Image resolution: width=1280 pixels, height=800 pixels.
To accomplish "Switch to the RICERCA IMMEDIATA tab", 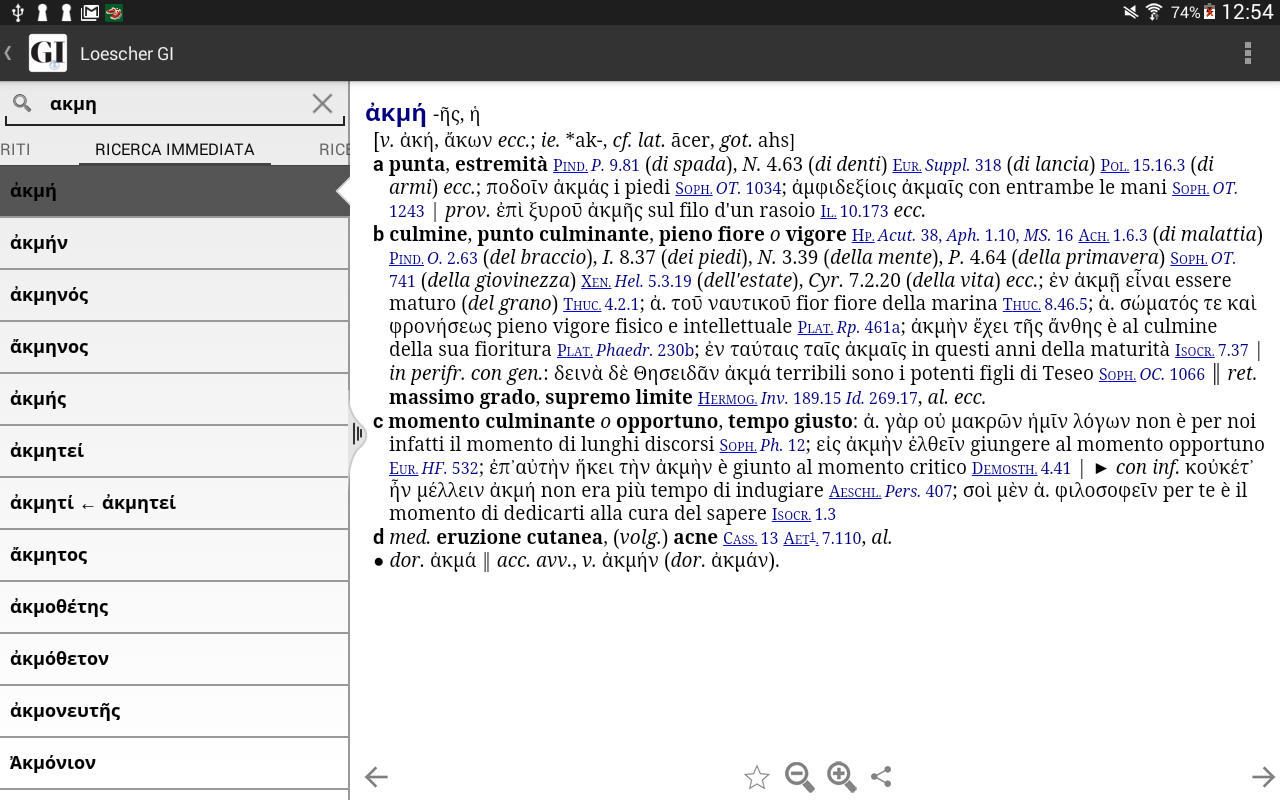I will (175, 149).
